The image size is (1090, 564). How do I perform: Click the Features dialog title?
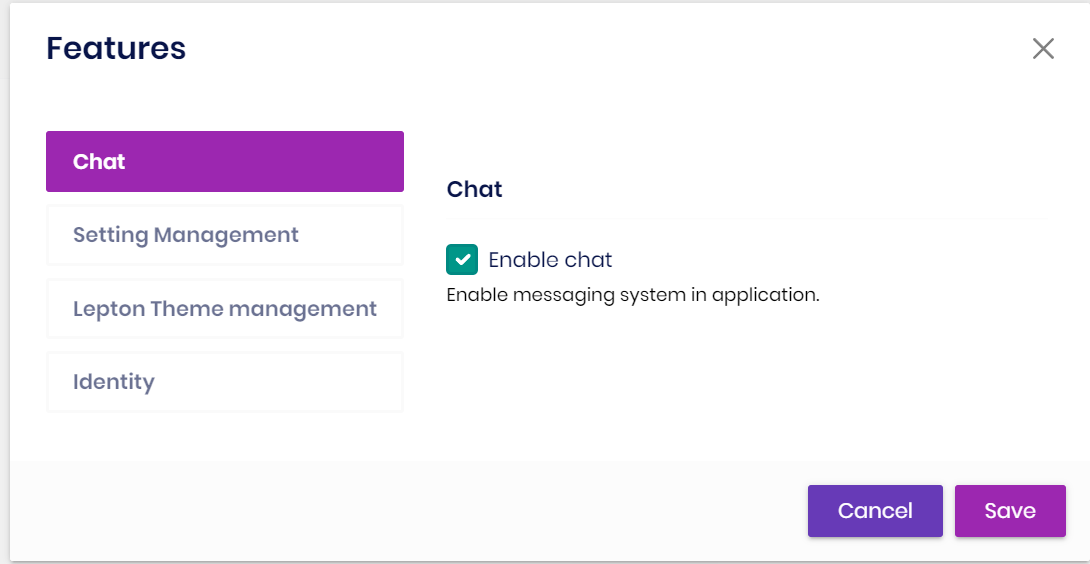pyautogui.click(x=116, y=48)
